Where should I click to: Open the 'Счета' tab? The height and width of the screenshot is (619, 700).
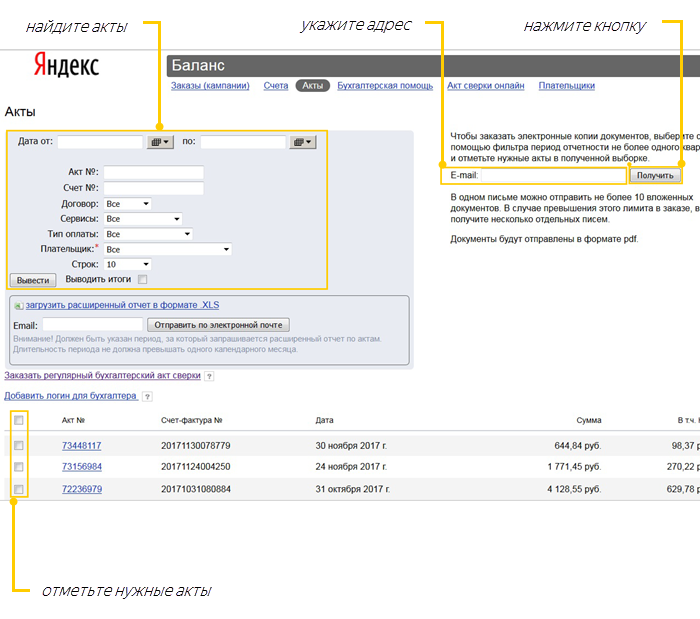click(275, 86)
